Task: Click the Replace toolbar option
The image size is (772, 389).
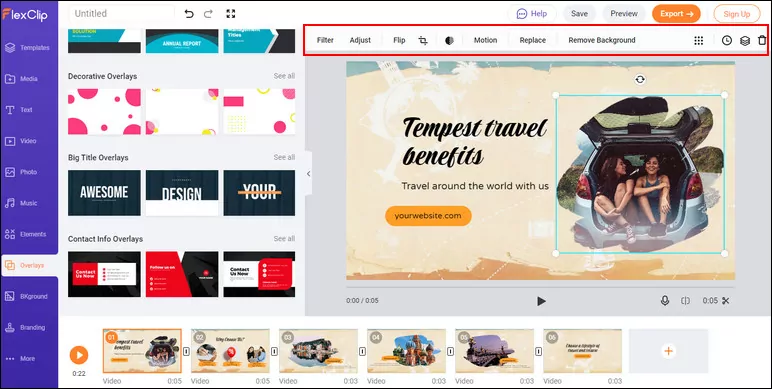Action: click(533, 40)
